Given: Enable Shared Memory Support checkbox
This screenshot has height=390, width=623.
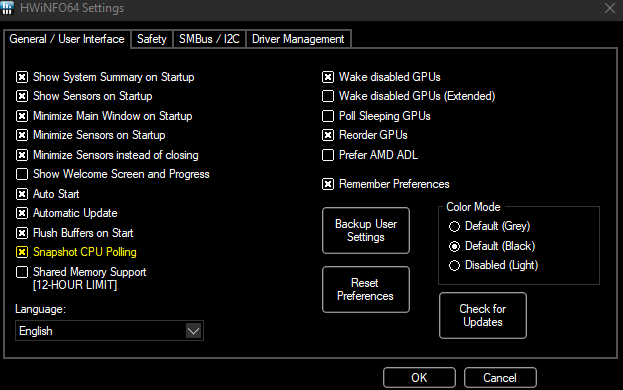Looking at the screenshot, I should [x=22, y=272].
